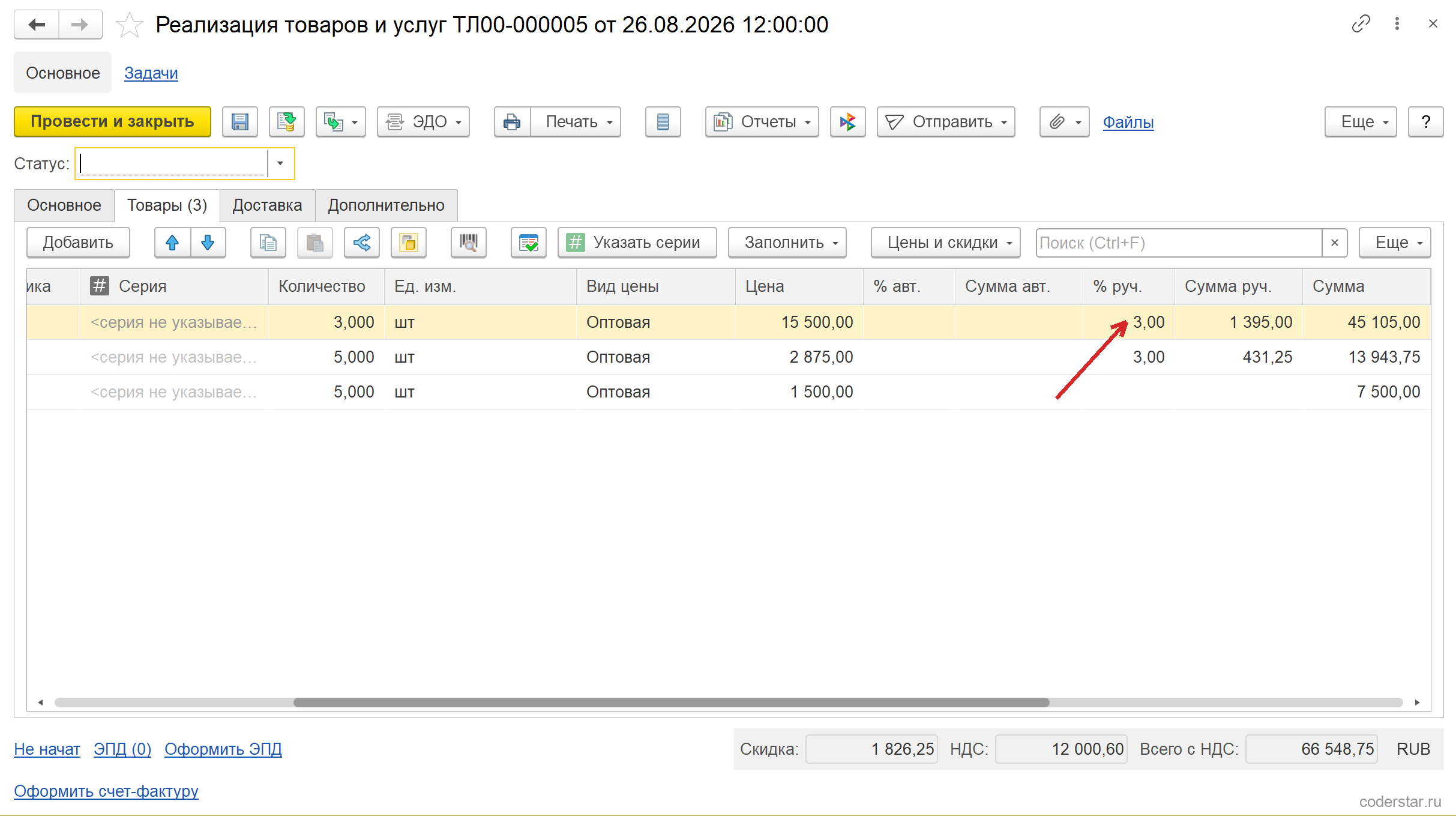
Task: Click the yellow package selection icon
Action: pyautogui.click(x=409, y=243)
